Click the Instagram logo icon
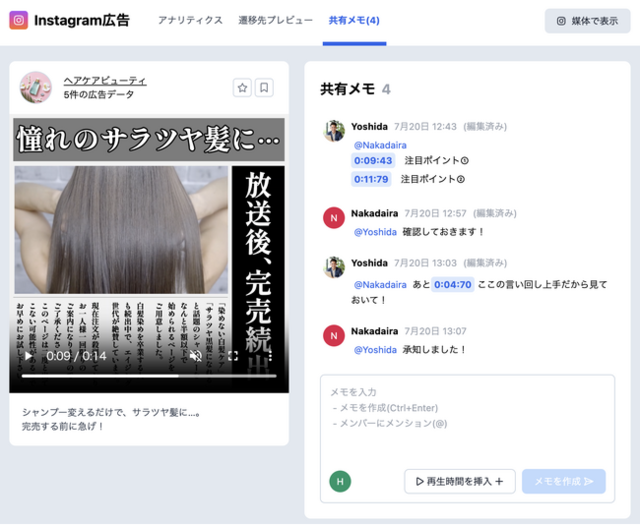Viewport: 640px width, 525px height. (x=19, y=20)
